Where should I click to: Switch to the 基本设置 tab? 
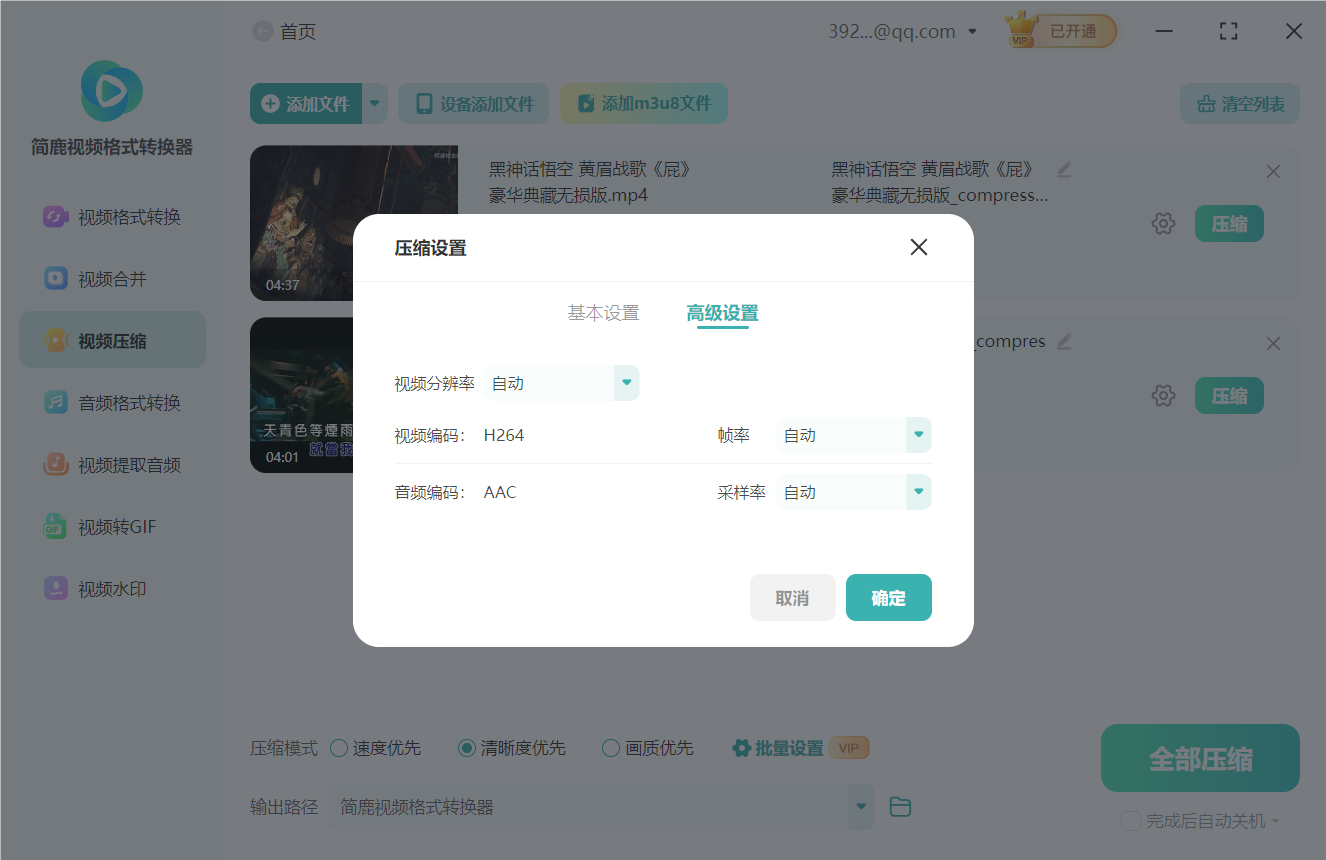point(602,312)
